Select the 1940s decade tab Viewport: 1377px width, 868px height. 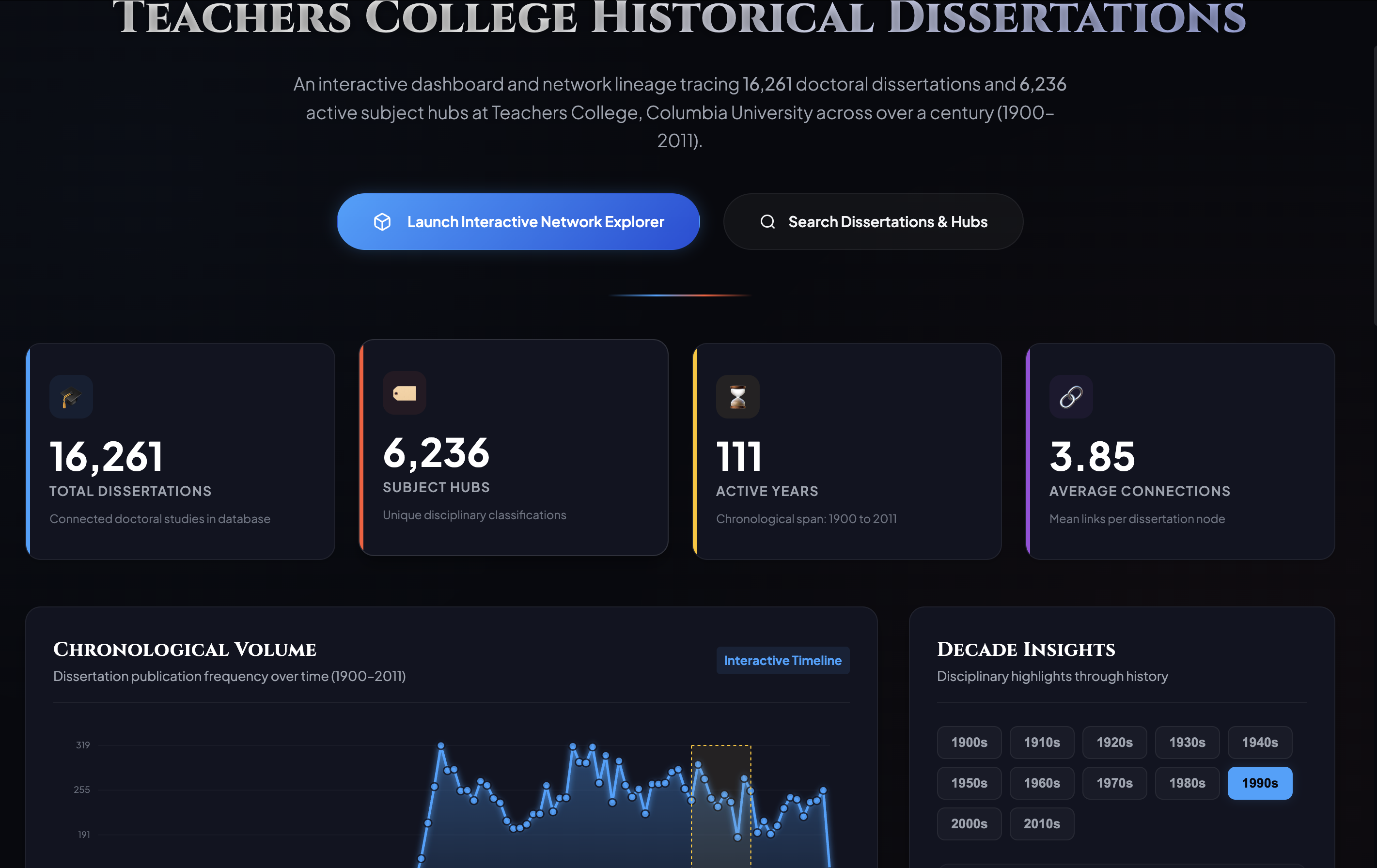click(x=1260, y=742)
